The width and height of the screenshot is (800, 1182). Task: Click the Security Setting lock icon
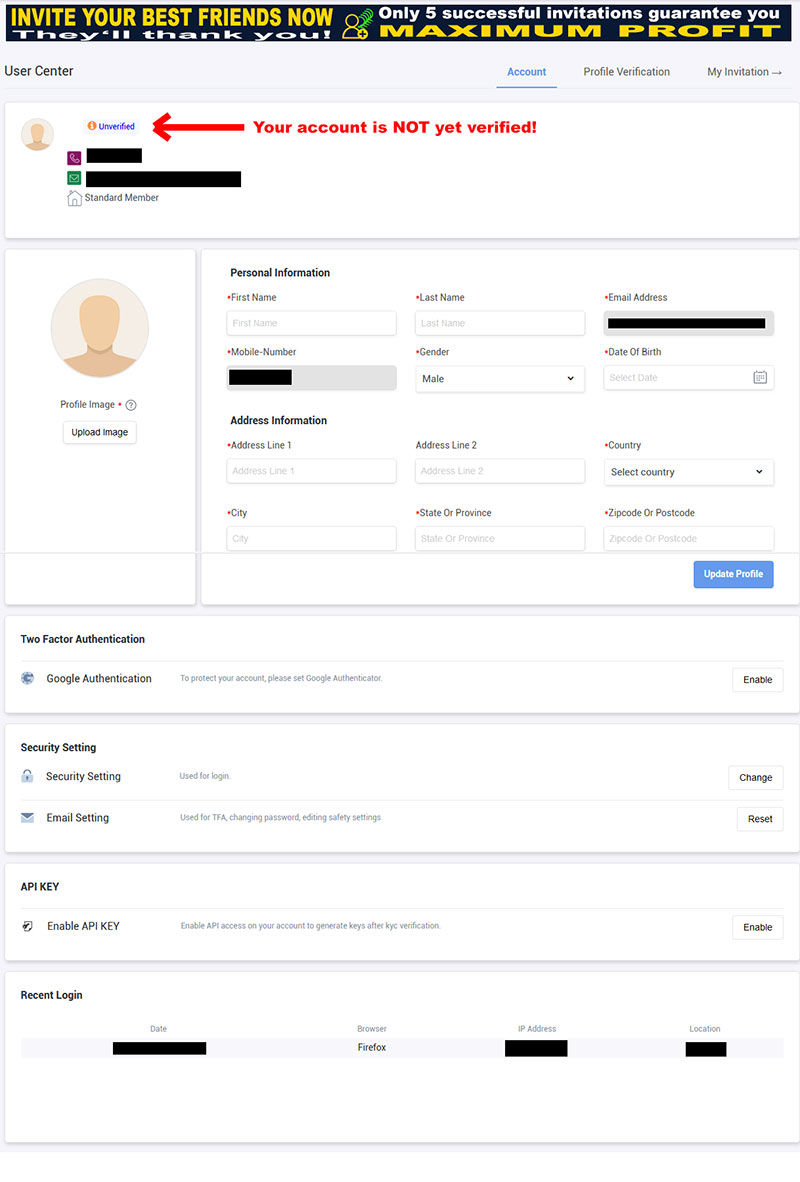click(28, 776)
